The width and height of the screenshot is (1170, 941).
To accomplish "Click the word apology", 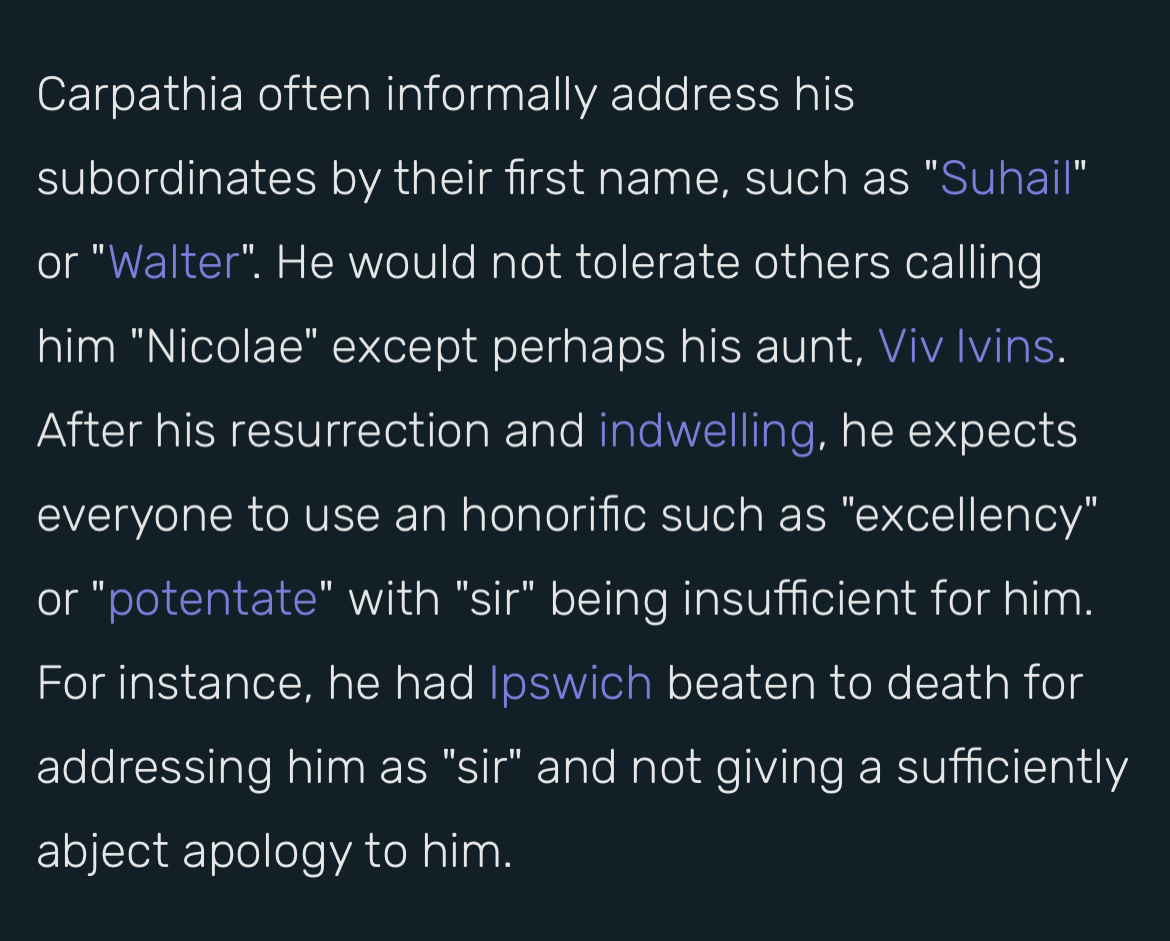I will point(266,853).
